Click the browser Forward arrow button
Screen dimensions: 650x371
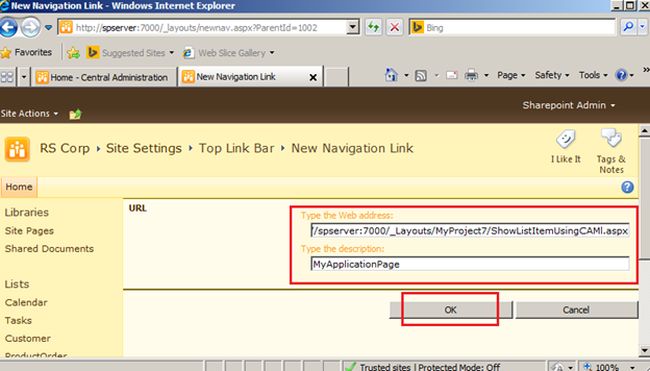click(31, 28)
